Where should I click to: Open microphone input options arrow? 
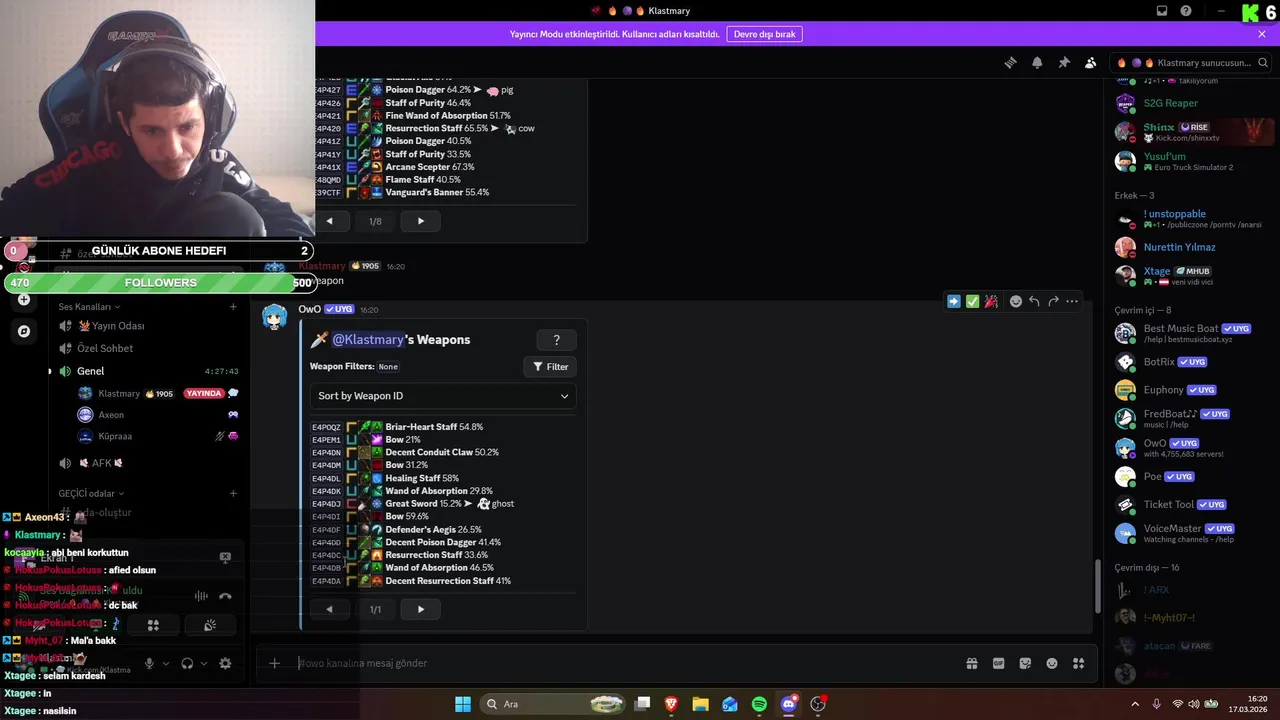[x=166, y=663]
